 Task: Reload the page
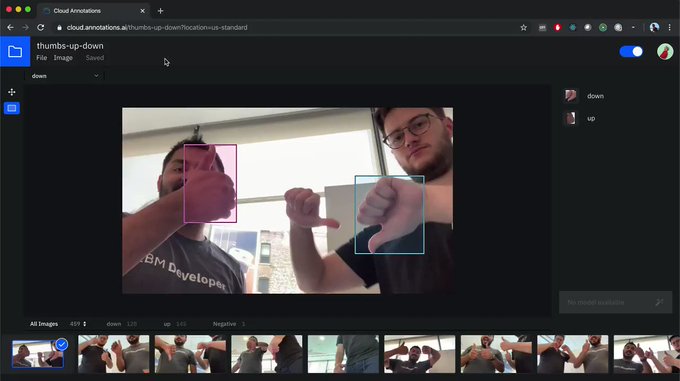coord(40,27)
